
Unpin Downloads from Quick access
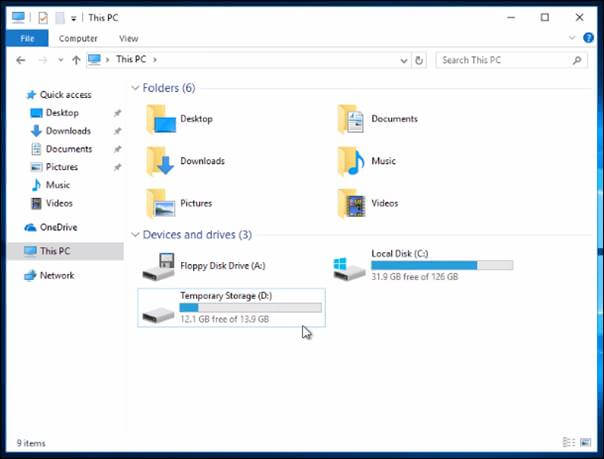[x=117, y=131]
